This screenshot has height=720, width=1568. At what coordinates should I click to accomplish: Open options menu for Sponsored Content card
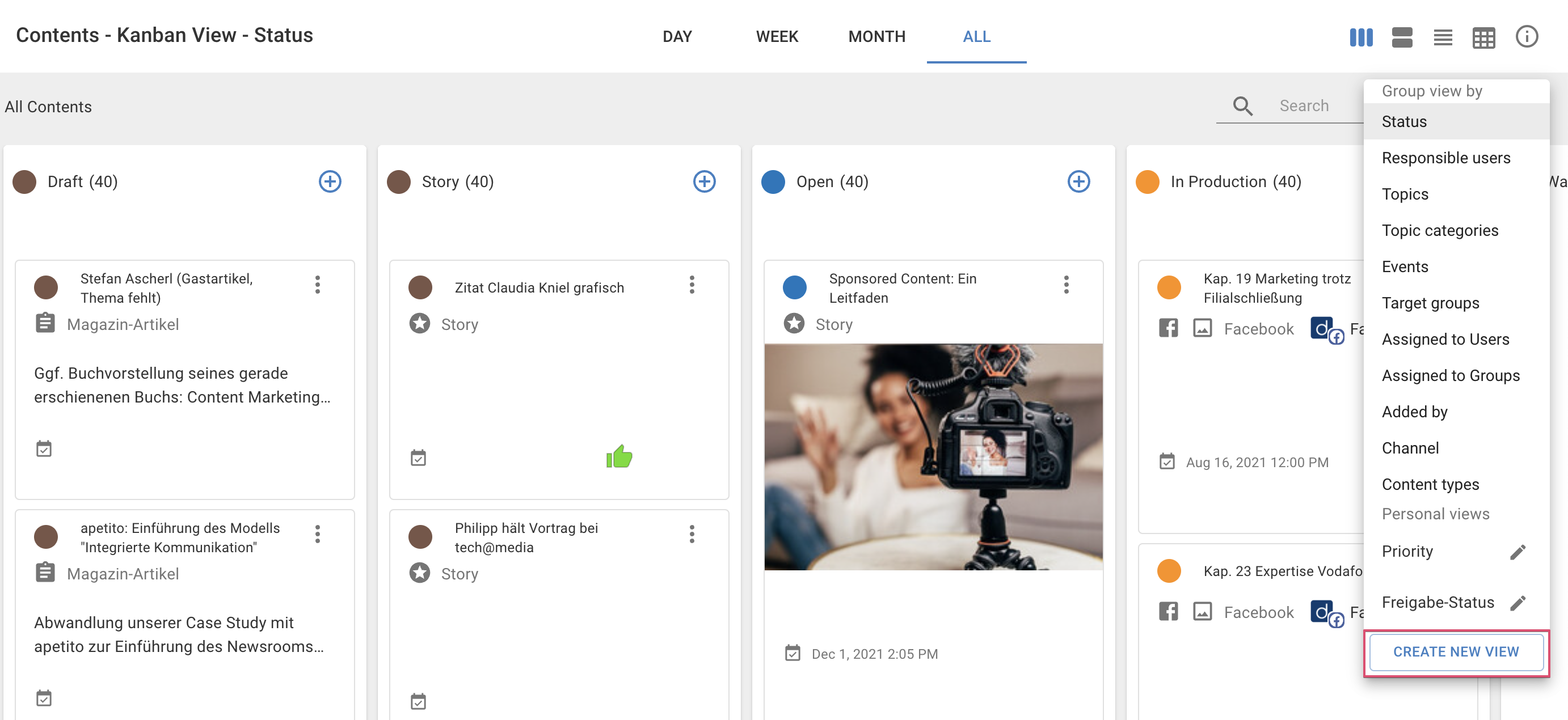(x=1066, y=285)
